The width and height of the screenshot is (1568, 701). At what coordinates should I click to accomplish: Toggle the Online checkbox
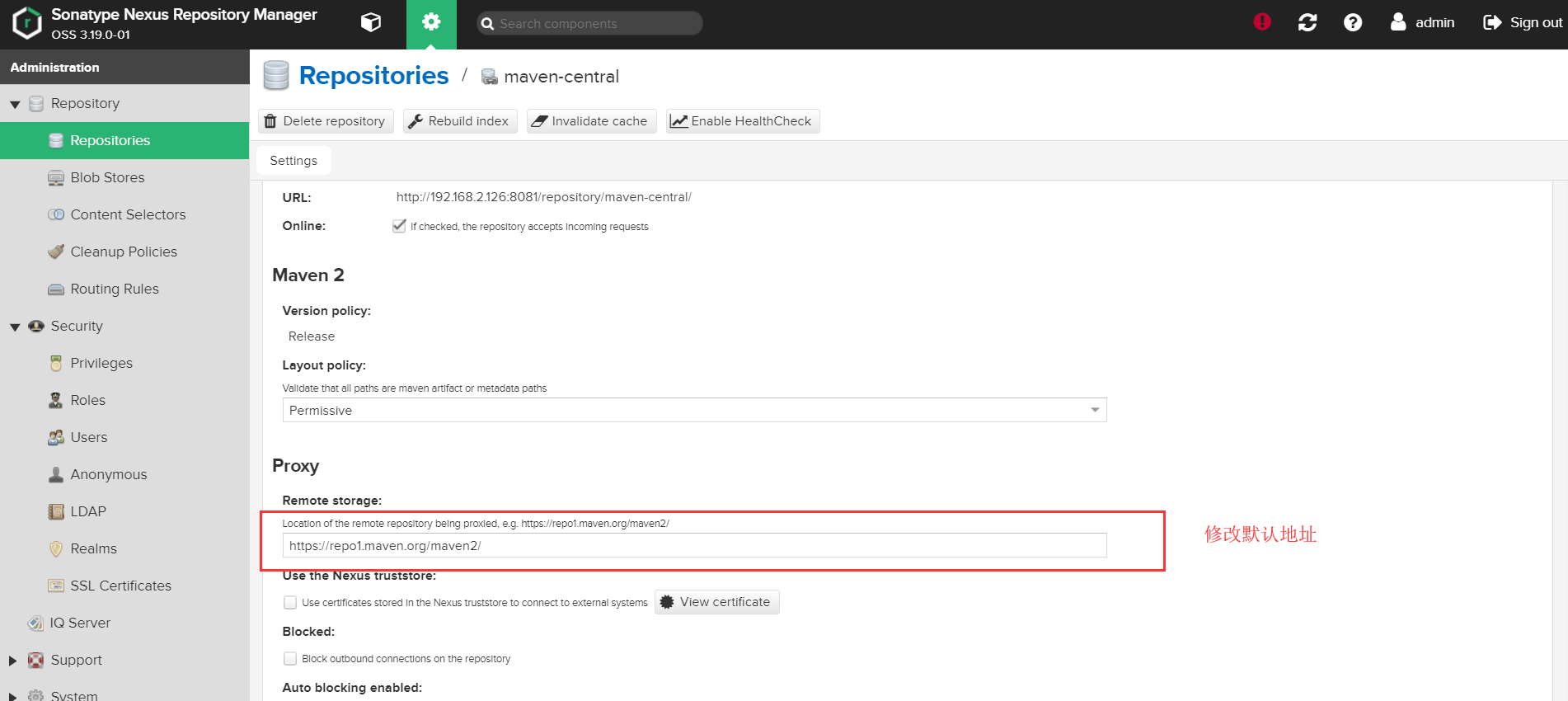point(399,226)
